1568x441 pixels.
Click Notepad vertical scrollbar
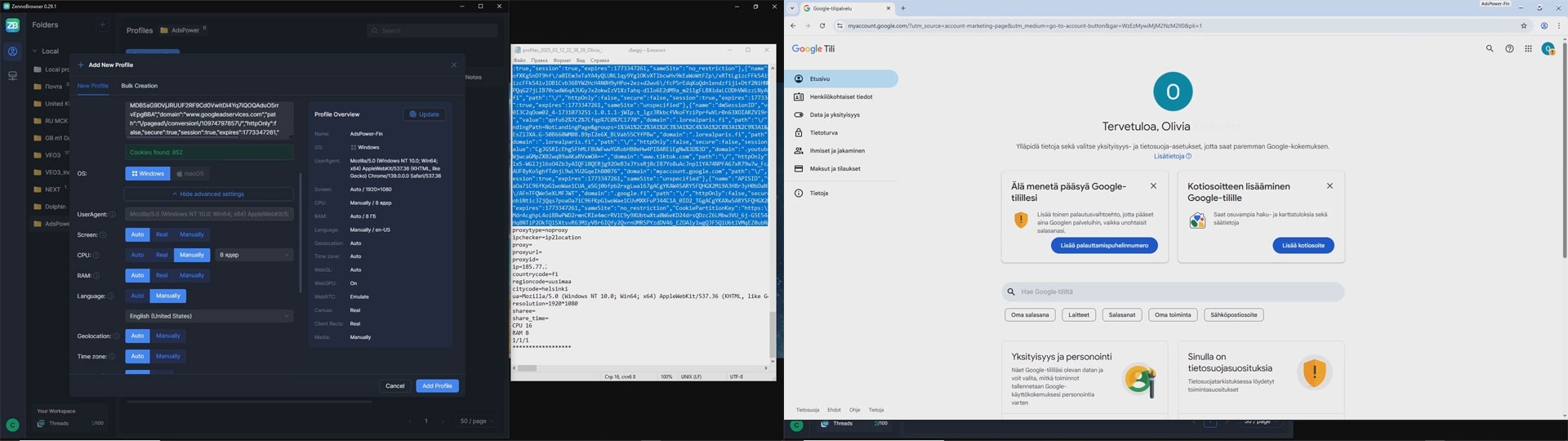[773, 333]
